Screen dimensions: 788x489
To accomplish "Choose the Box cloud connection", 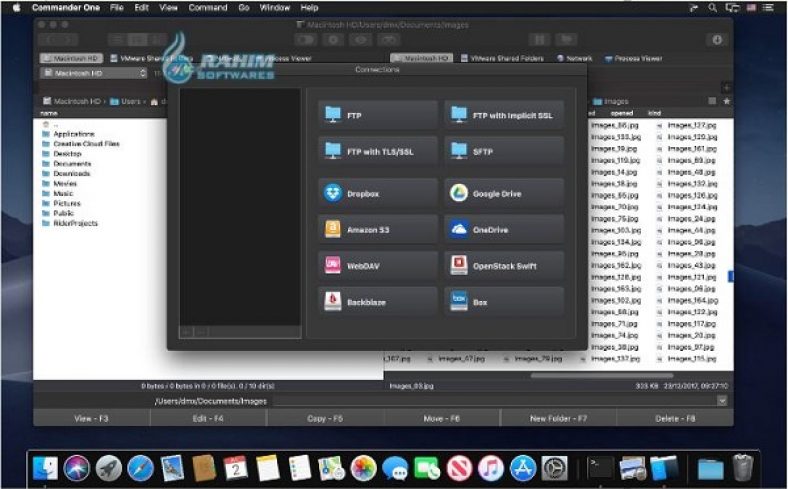I will (504, 302).
